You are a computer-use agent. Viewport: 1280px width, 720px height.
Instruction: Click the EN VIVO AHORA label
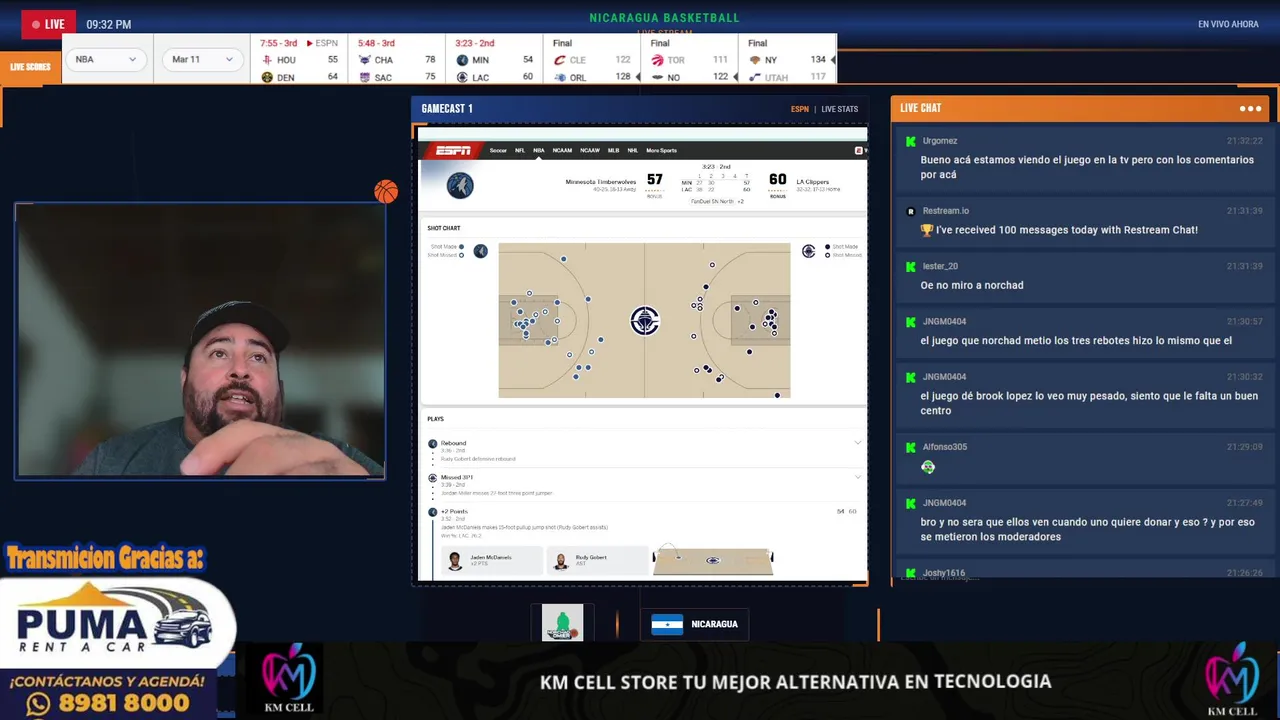pyautogui.click(x=1228, y=24)
